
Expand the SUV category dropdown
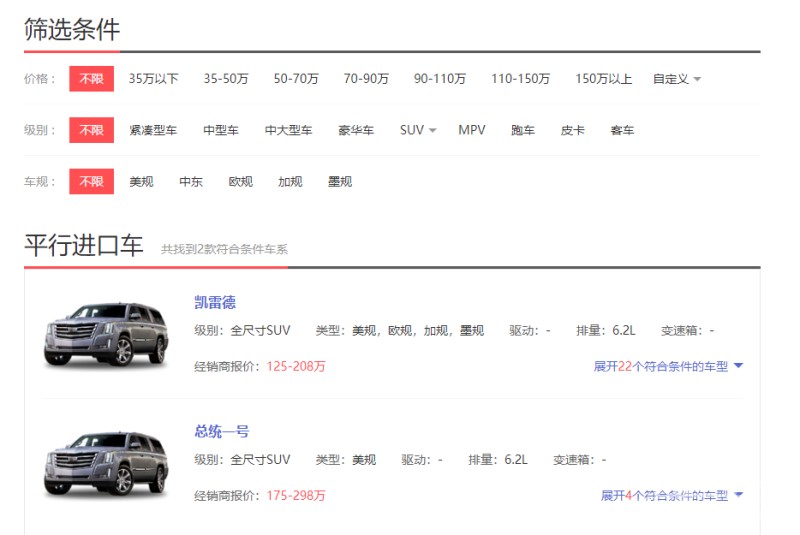pyautogui.click(x=418, y=130)
